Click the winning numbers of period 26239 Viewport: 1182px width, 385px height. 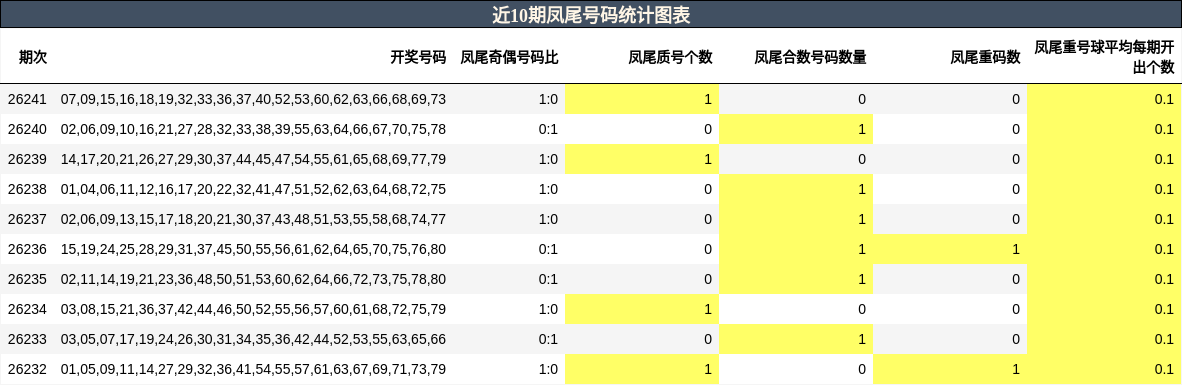(x=253, y=159)
